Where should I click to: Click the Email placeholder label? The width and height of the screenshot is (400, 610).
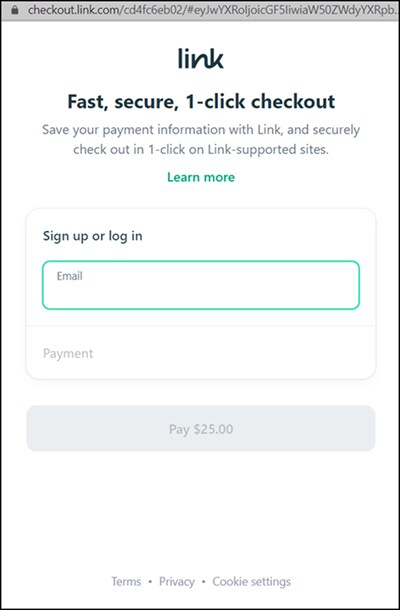pyautogui.click(x=70, y=276)
